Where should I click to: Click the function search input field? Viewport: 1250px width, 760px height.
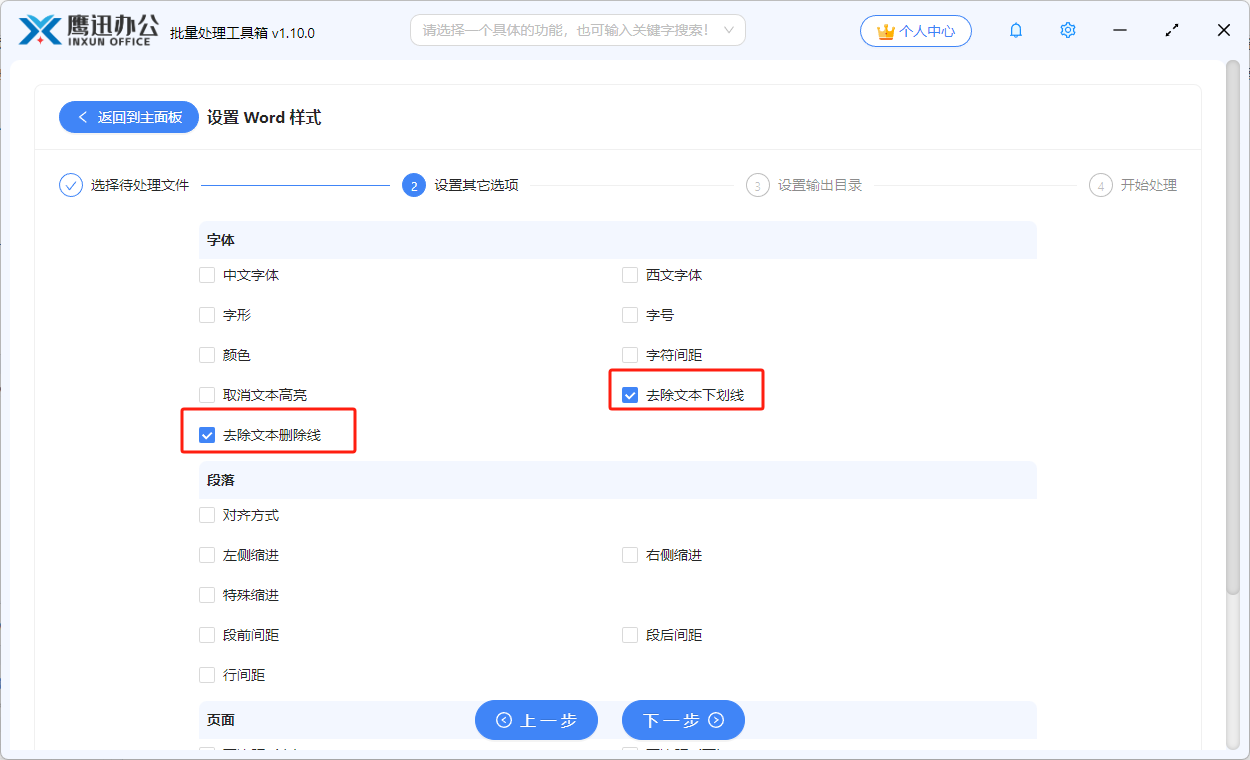[578, 30]
